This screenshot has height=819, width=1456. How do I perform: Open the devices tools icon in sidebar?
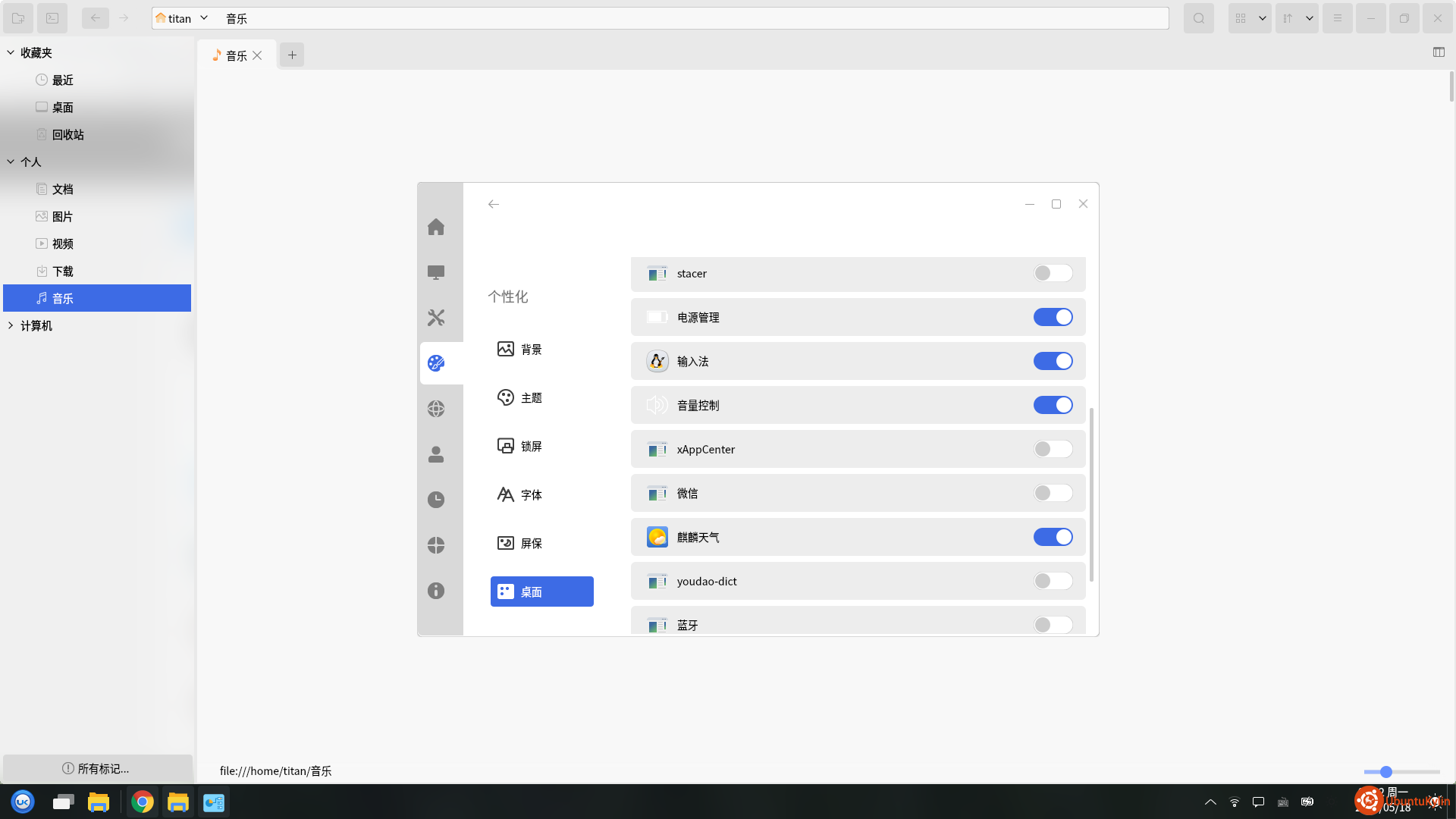click(x=436, y=318)
